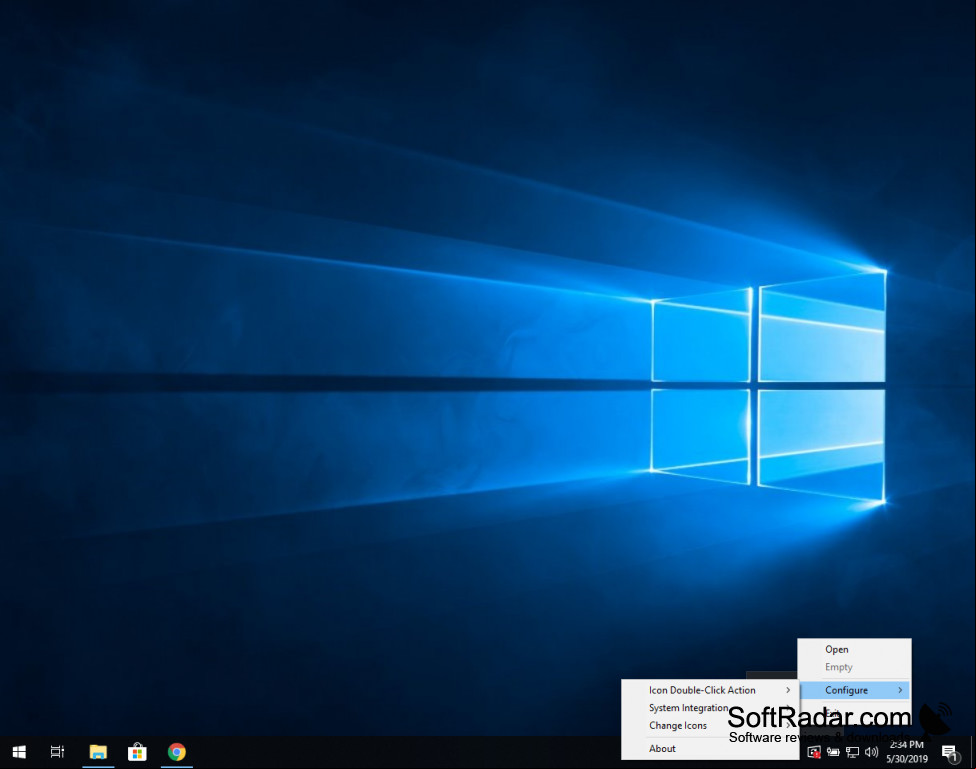Image resolution: width=976 pixels, height=769 pixels.
Task: Choose Open in the tray context menu
Action: (x=854, y=649)
